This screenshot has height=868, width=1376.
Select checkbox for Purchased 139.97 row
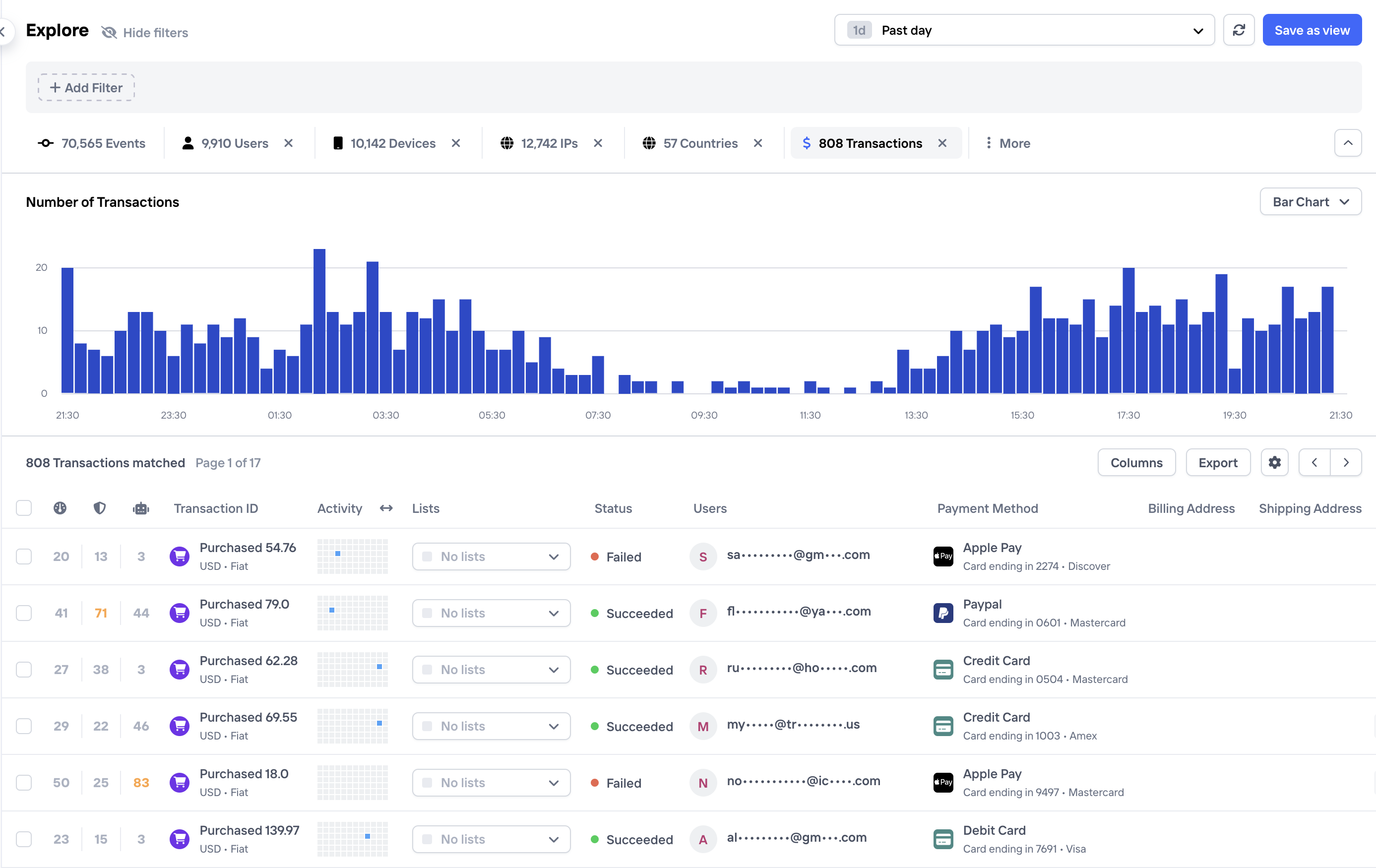[x=24, y=839]
